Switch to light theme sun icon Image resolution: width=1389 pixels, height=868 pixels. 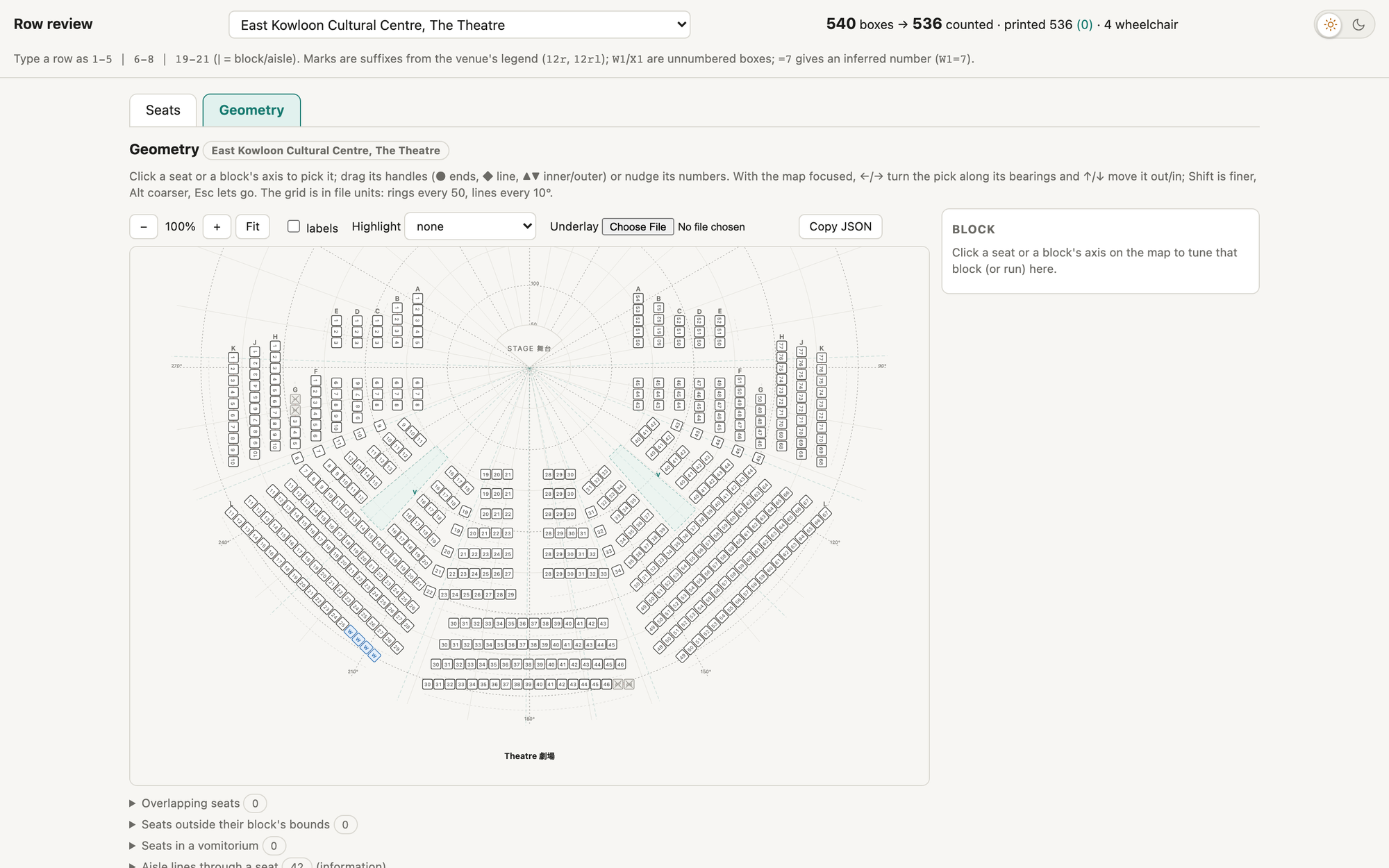tap(1330, 25)
